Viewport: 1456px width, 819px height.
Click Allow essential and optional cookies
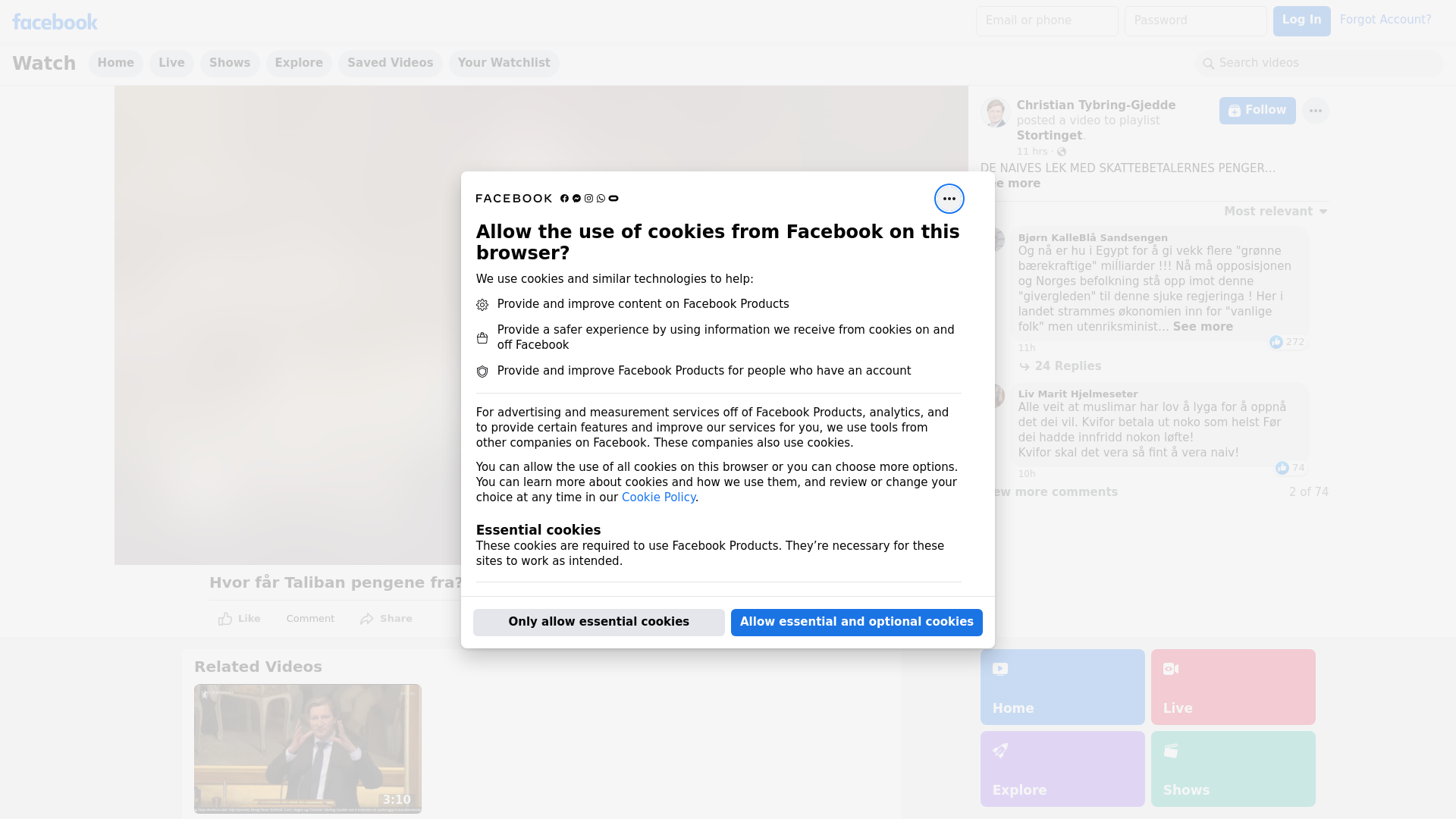point(857,623)
